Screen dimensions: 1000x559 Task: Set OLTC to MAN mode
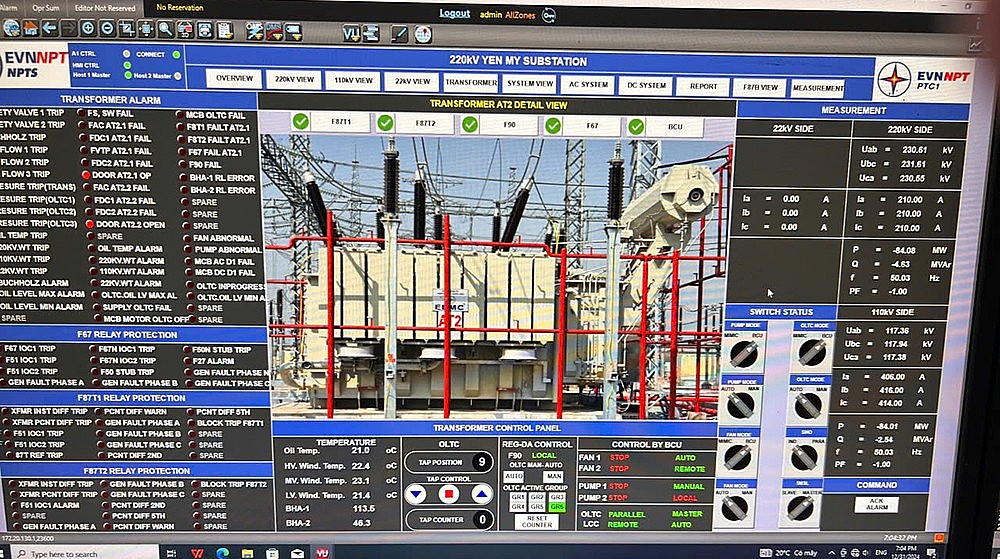552,476
